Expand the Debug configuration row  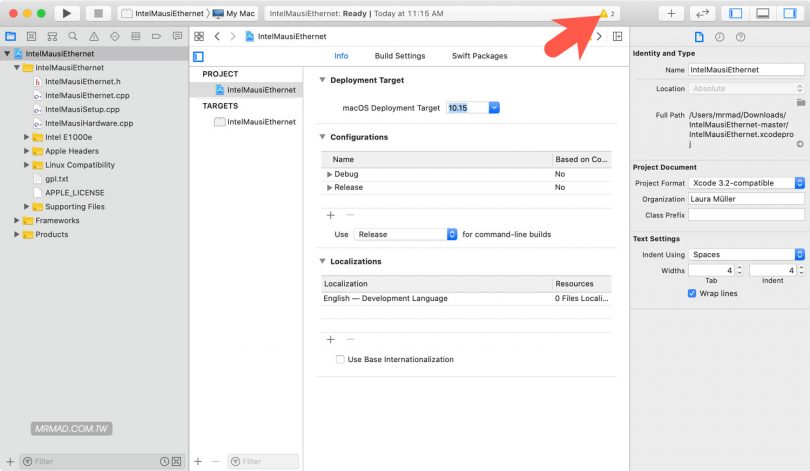[329, 174]
